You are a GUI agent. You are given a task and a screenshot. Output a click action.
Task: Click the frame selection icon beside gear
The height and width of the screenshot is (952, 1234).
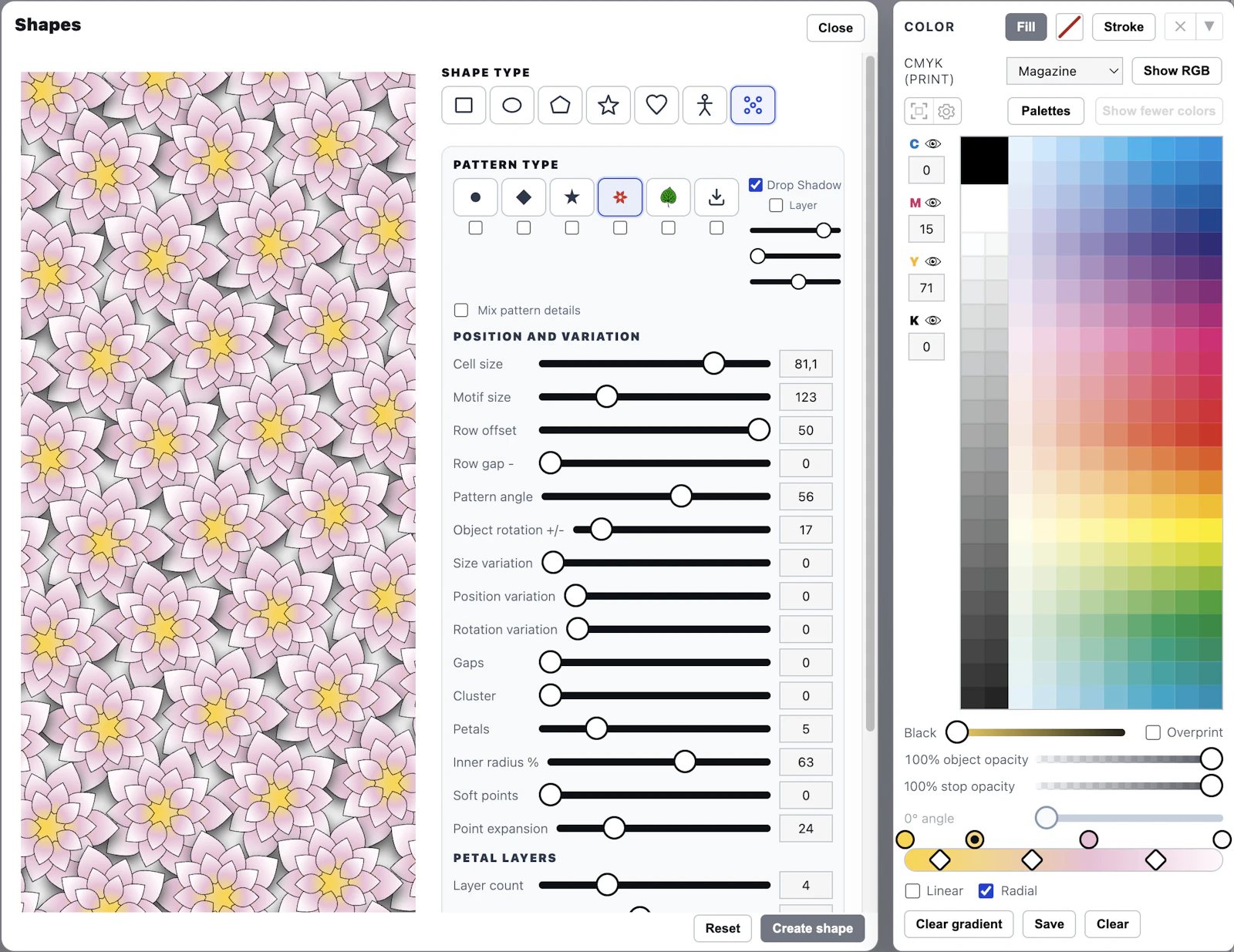point(919,111)
